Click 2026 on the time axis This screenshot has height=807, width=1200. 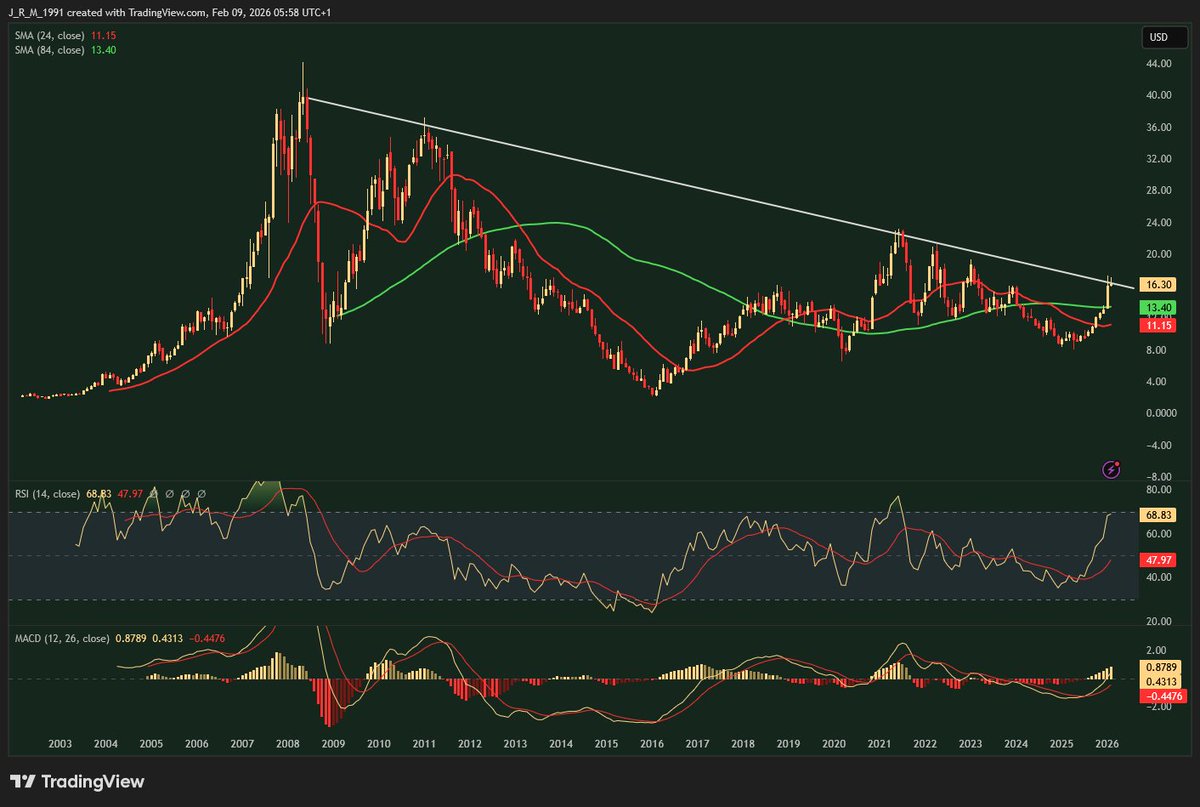click(x=1108, y=744)
